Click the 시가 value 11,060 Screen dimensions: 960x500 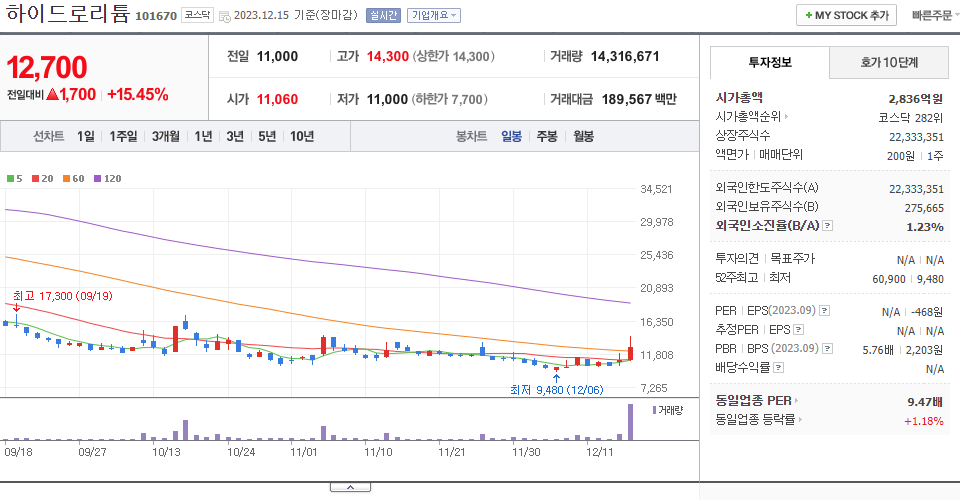pyautogui.click(x=277, y=99)
